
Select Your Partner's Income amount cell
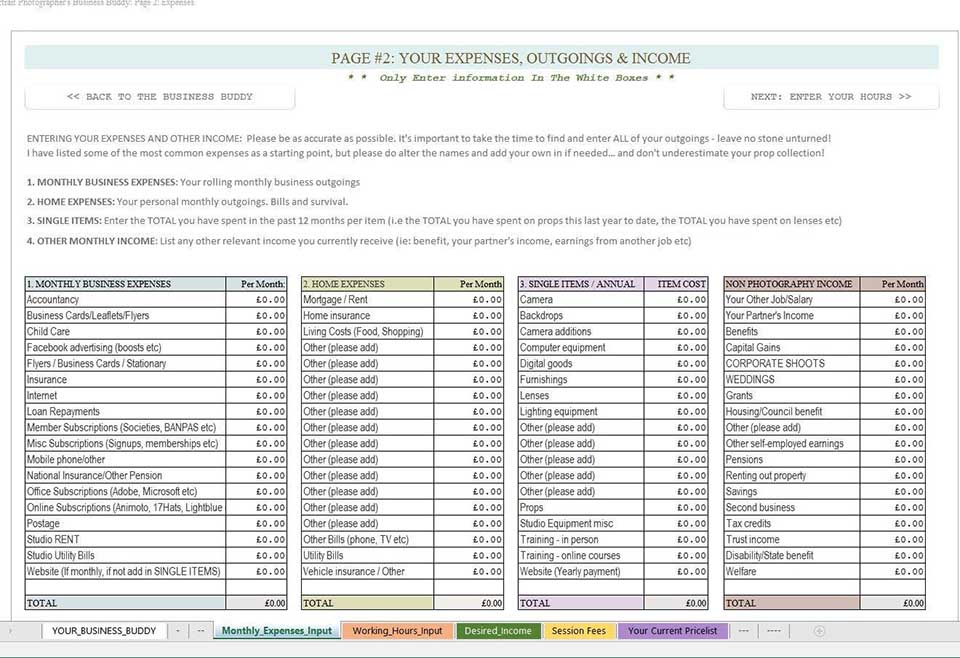click(x=892, y=316)
